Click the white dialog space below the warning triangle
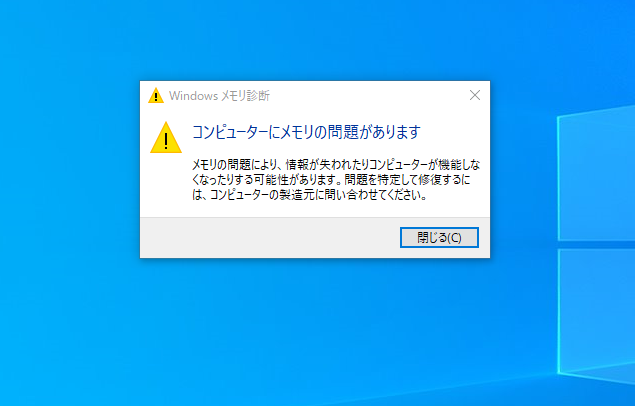Image resolution: width=635 pixels, height=406 pixels. (x=166, y=184)
